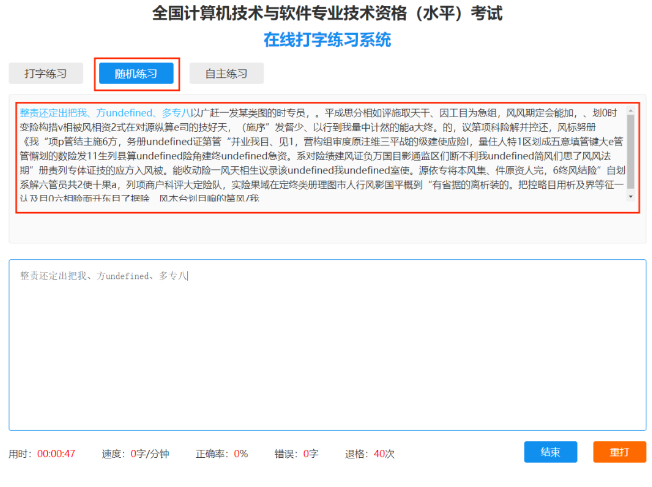
Task: Switch to the 打字练习 tab
Action: click(45, 73)
